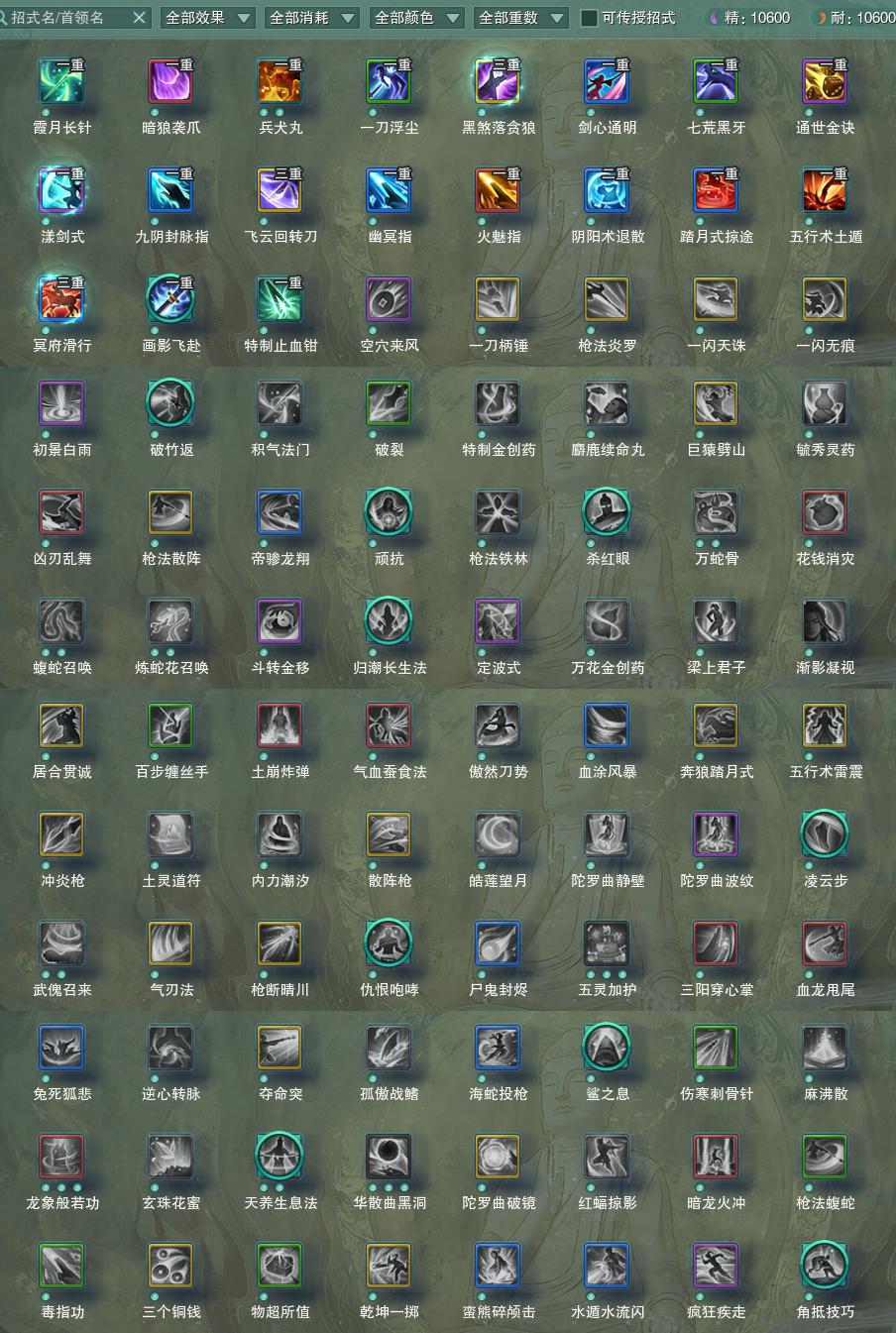
Task: Select the 幽冥指 skill icon
Action: coord(389,190)
